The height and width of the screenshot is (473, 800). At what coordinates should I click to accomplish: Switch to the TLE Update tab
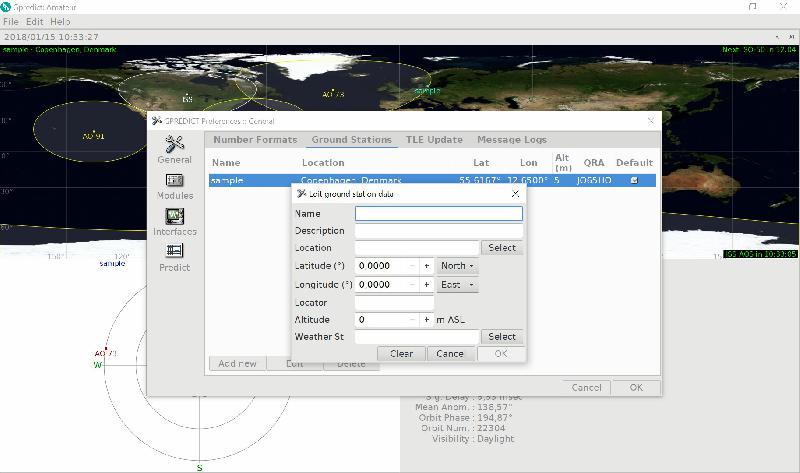434,140
